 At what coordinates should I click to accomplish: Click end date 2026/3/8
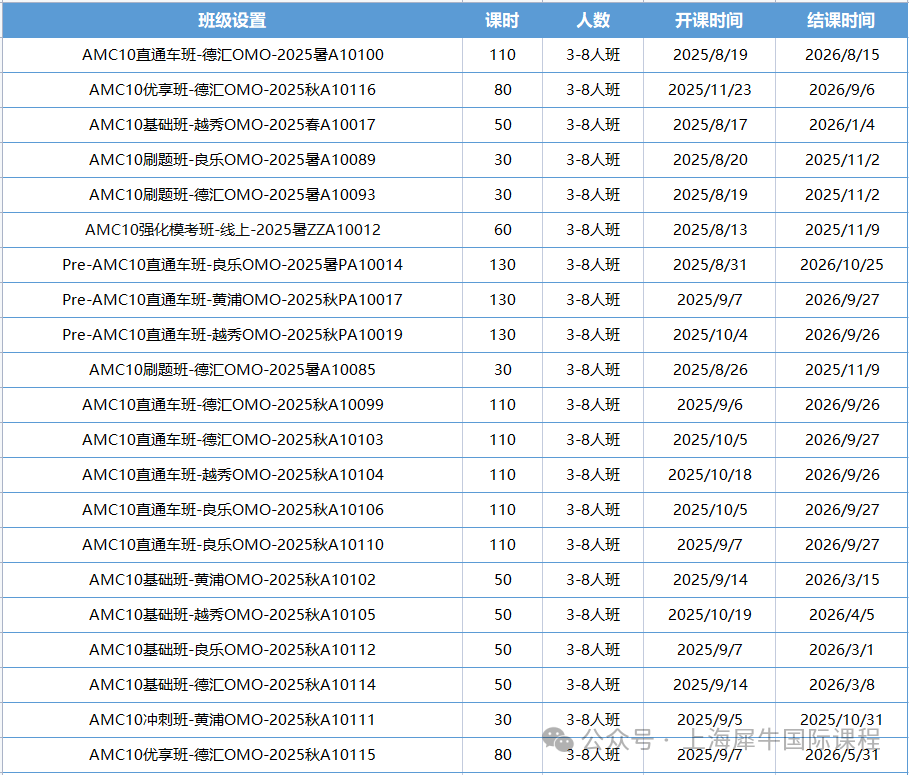coord(842,685)
